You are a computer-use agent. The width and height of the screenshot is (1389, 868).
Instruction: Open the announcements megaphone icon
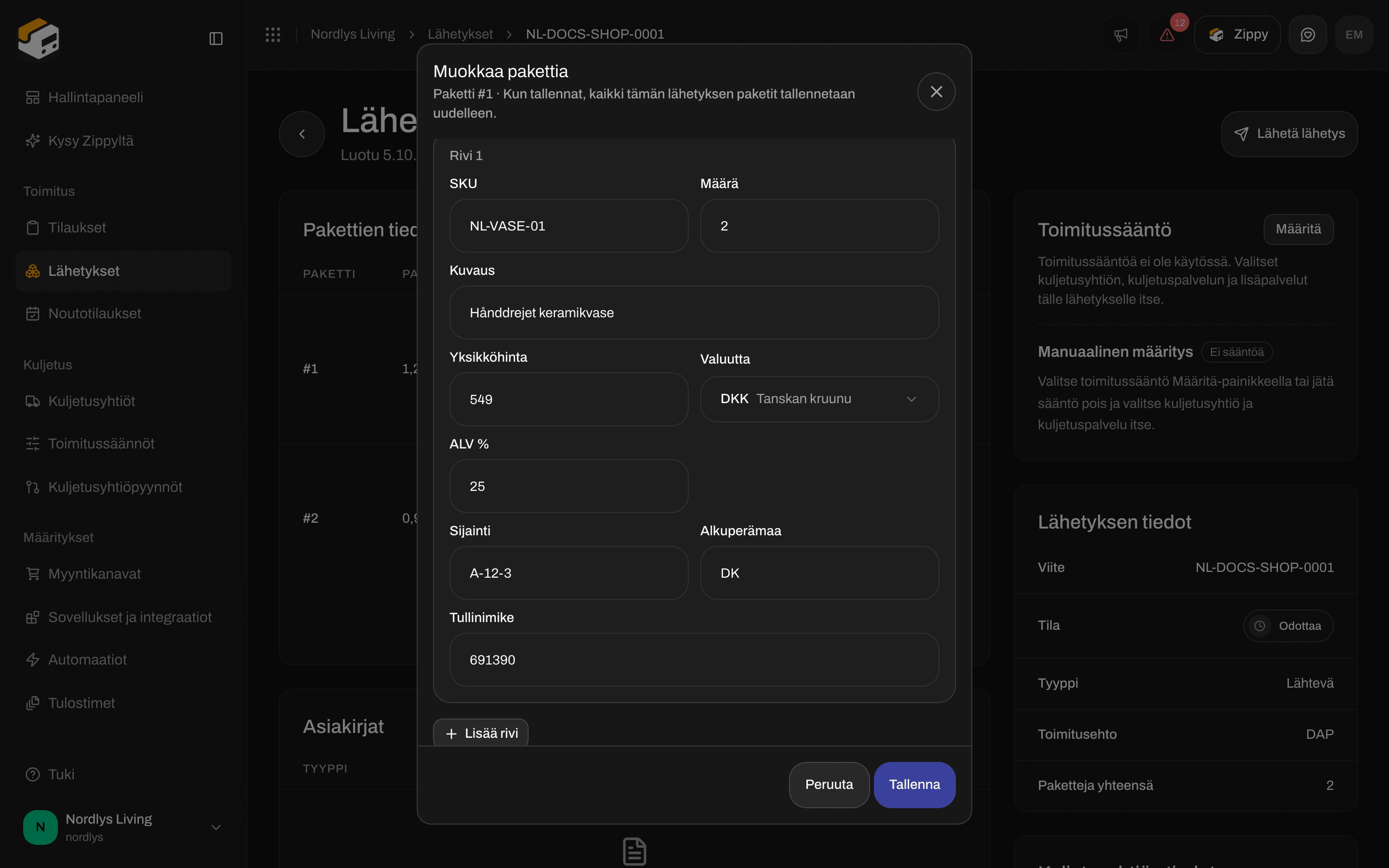pyautogui.click(x=1120, y=35)
